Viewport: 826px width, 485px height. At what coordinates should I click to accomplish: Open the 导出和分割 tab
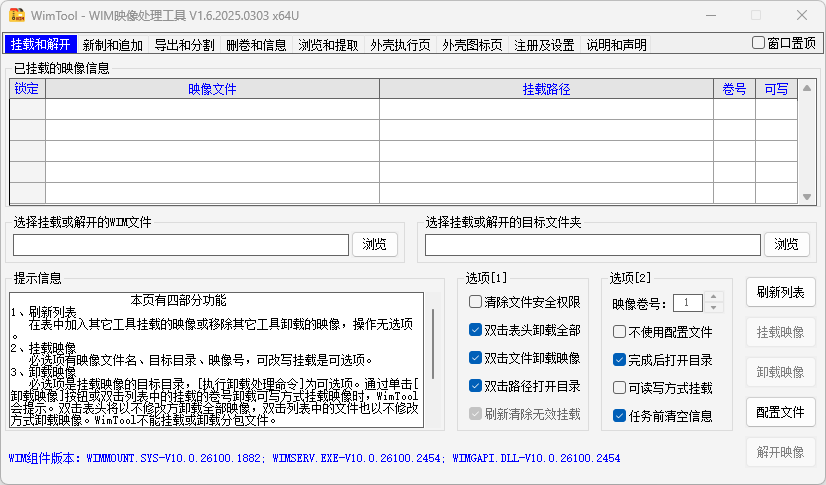pos(185,45)
